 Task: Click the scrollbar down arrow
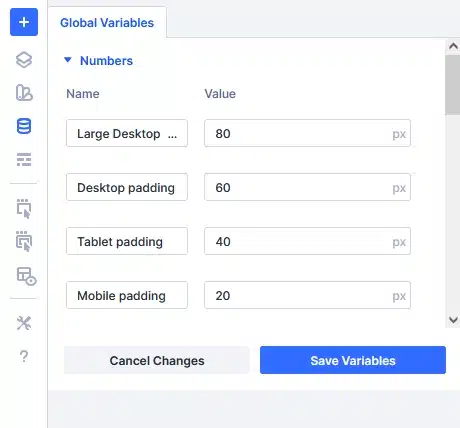tap(453, 320)
